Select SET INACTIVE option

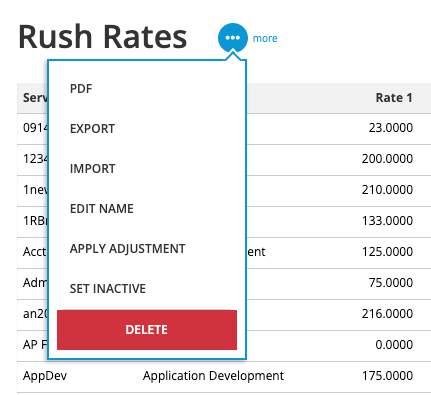pyautogui.click(x=108, y=289)
